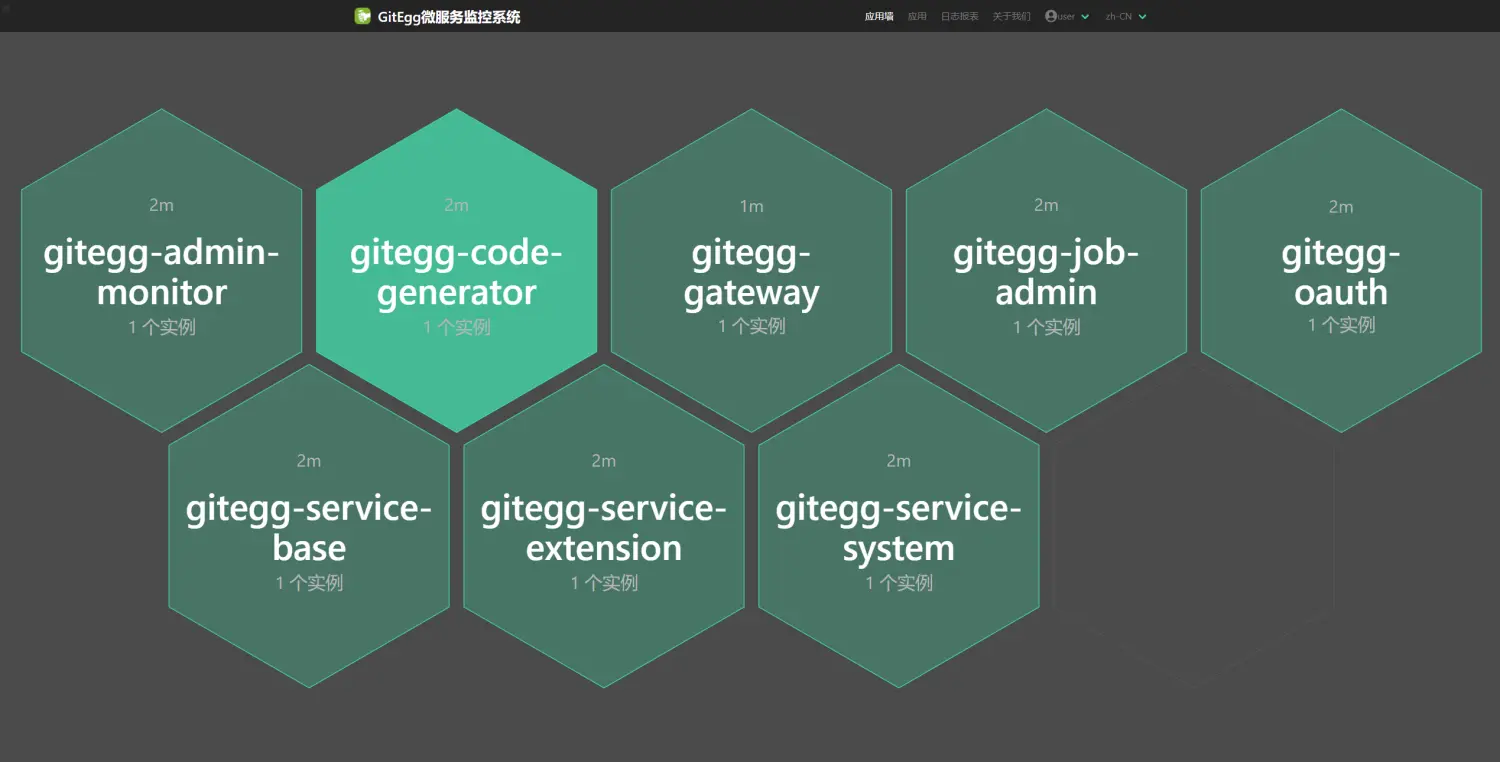
Task: Click the zh-CN language label
Action: (x=1118, y=17)
